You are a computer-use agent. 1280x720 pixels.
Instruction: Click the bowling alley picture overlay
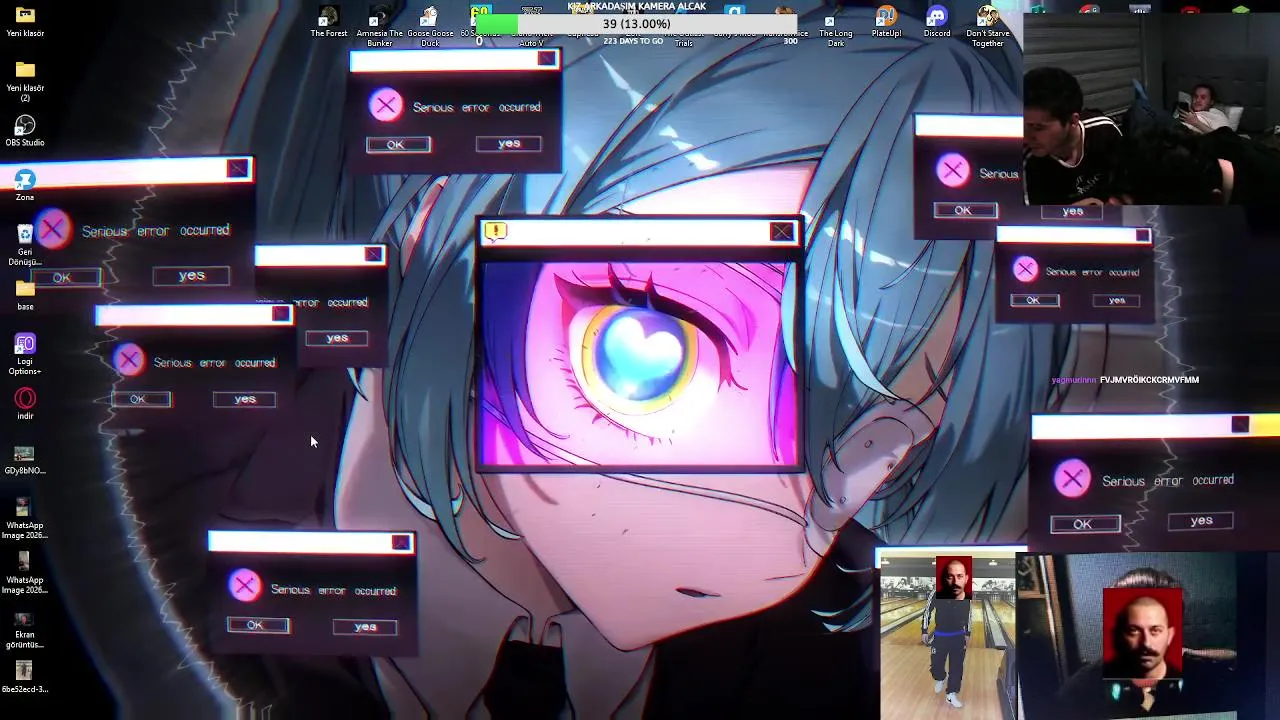tap(948, 637)
